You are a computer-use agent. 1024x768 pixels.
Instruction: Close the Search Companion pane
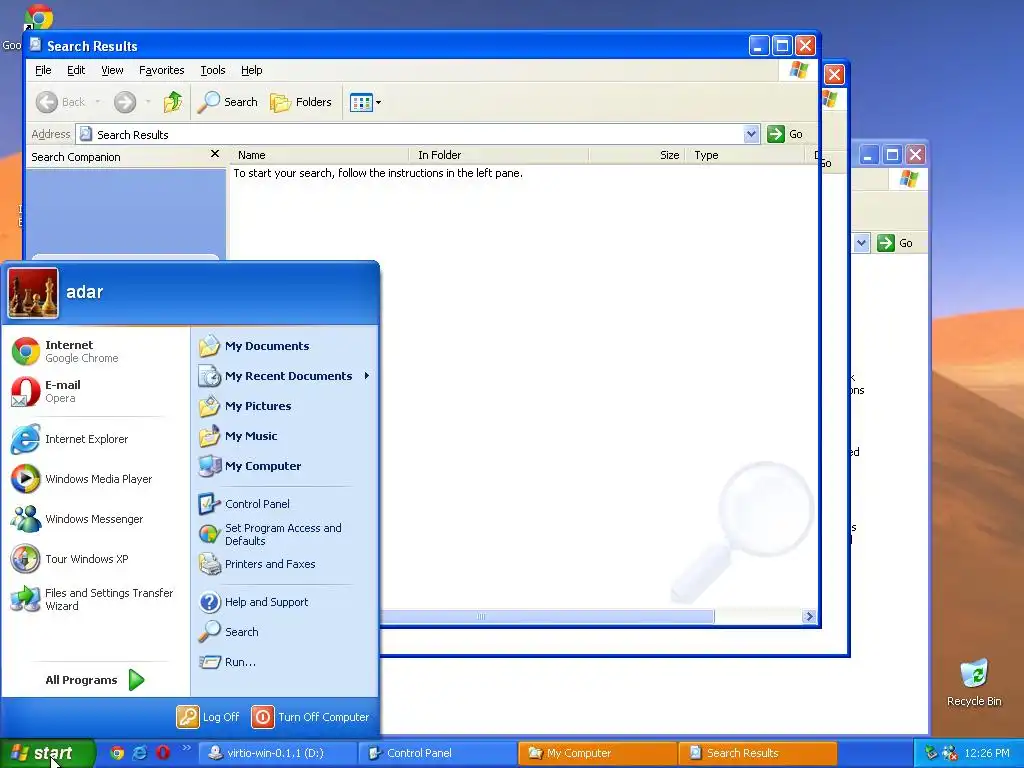click(x=215, y=154)
